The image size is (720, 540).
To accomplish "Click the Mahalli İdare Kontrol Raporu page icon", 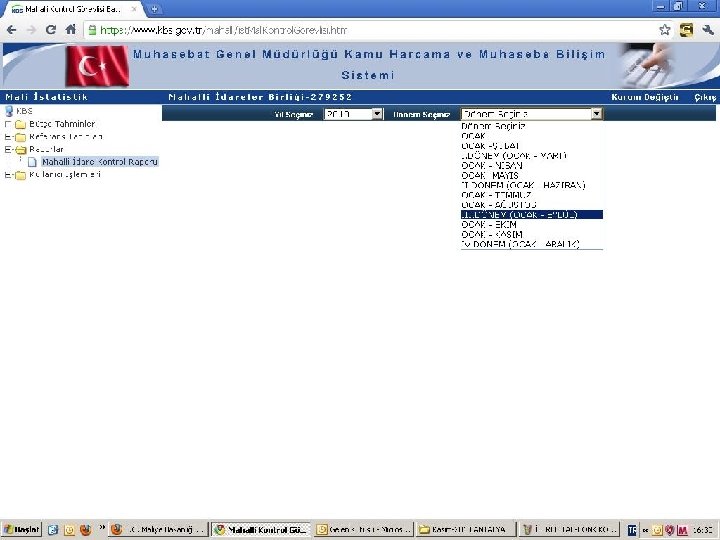I will click(x=32, y=162).
